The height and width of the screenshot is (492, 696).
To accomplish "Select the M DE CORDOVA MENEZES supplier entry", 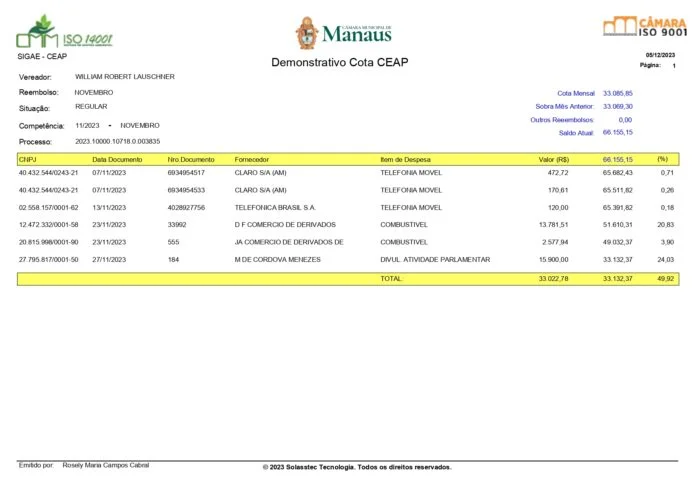I will pyautogui.click(x=277, y=259).
